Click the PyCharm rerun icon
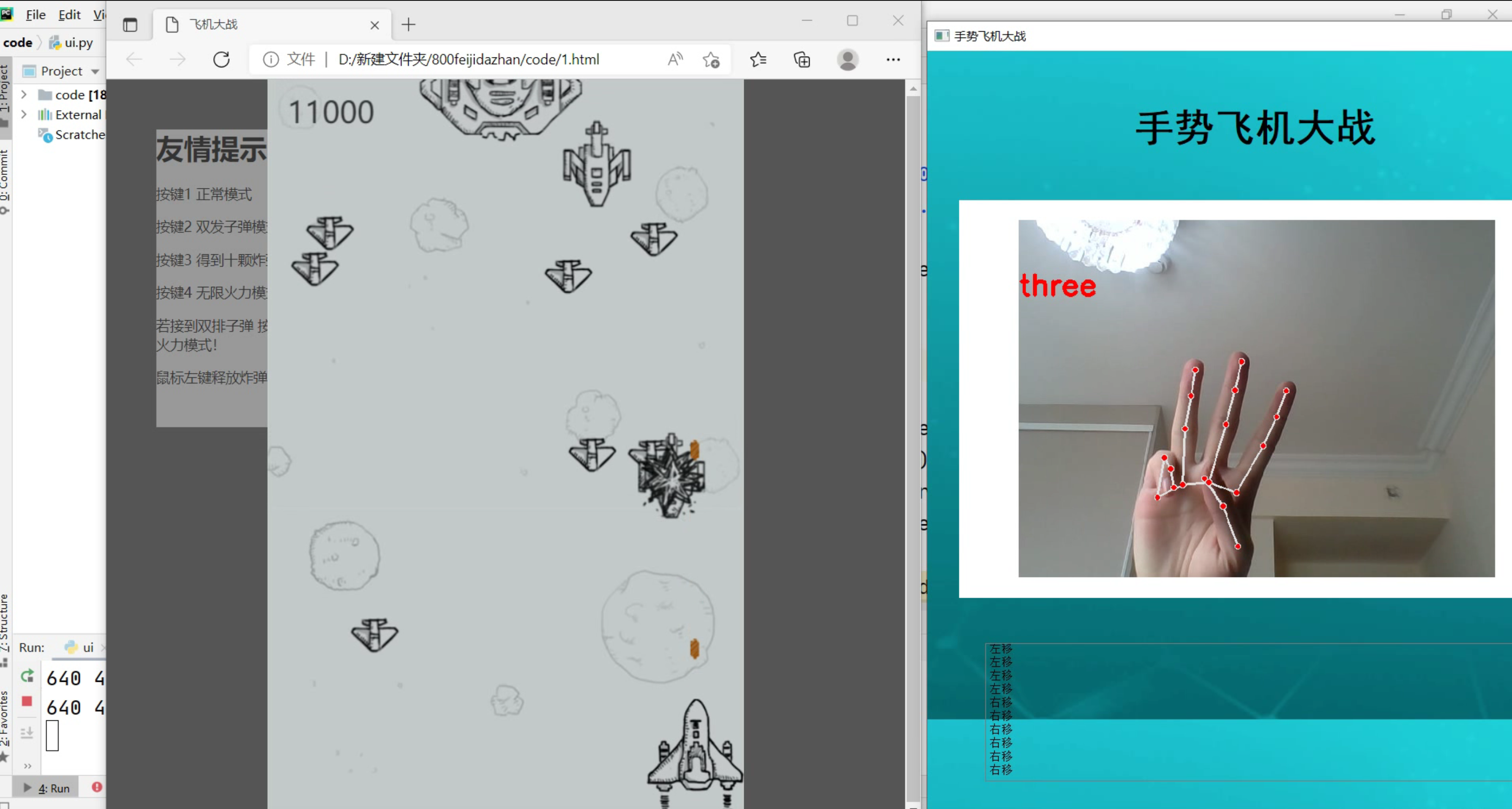The width and height of the screenshot is (1512, 809). tap(27, 676)
